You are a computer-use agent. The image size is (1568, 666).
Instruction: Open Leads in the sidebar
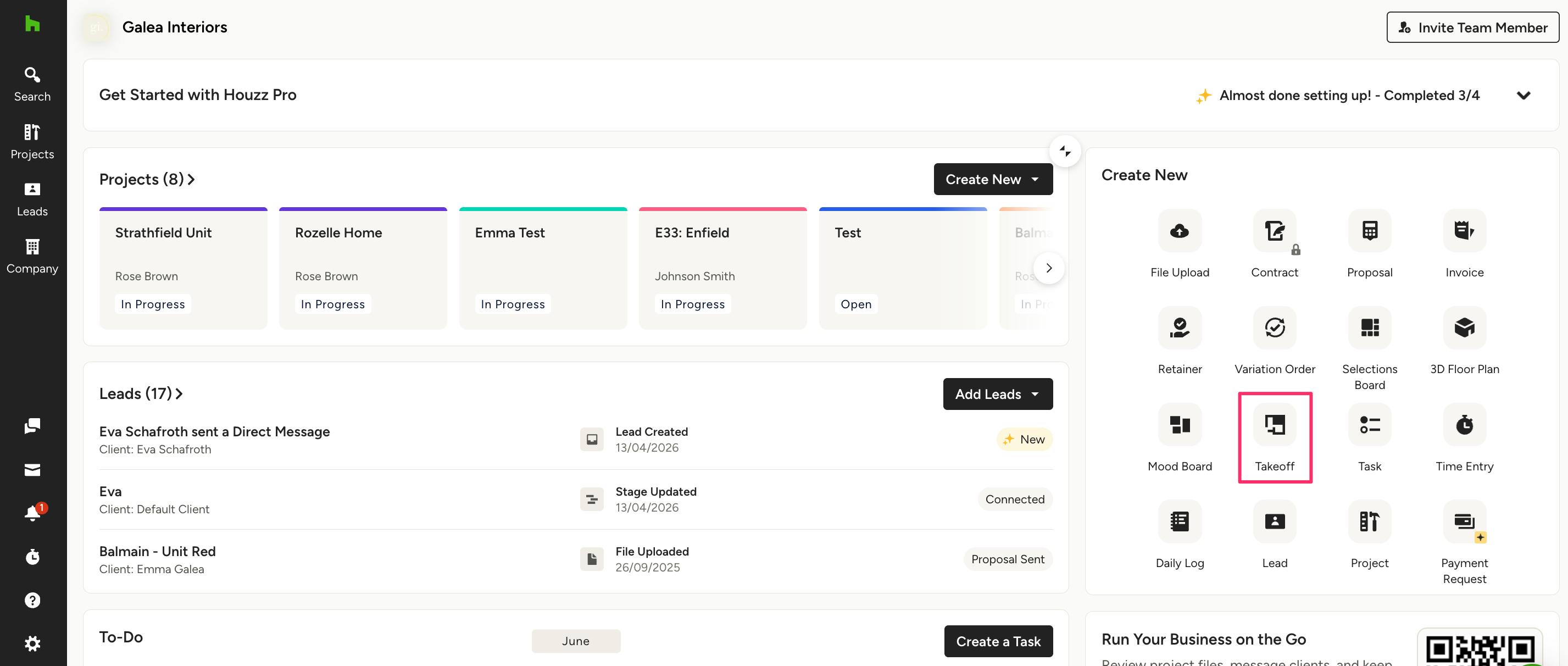[x=32, y=199]
